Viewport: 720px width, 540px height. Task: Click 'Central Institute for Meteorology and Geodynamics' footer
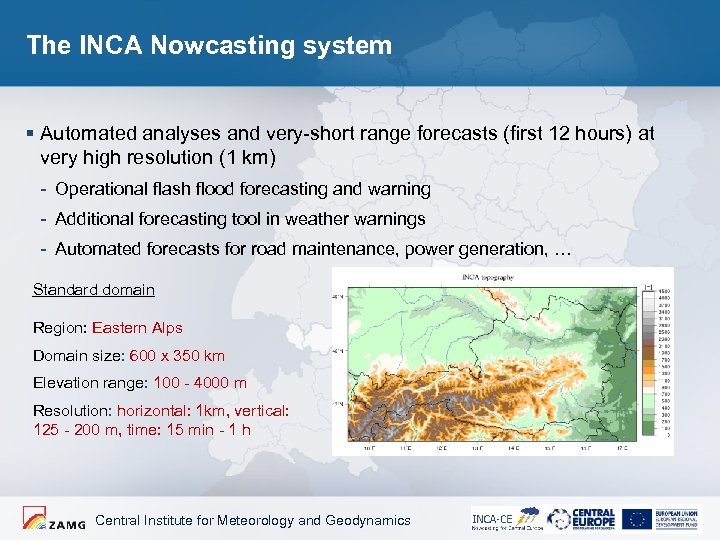[x=253, y=520]
